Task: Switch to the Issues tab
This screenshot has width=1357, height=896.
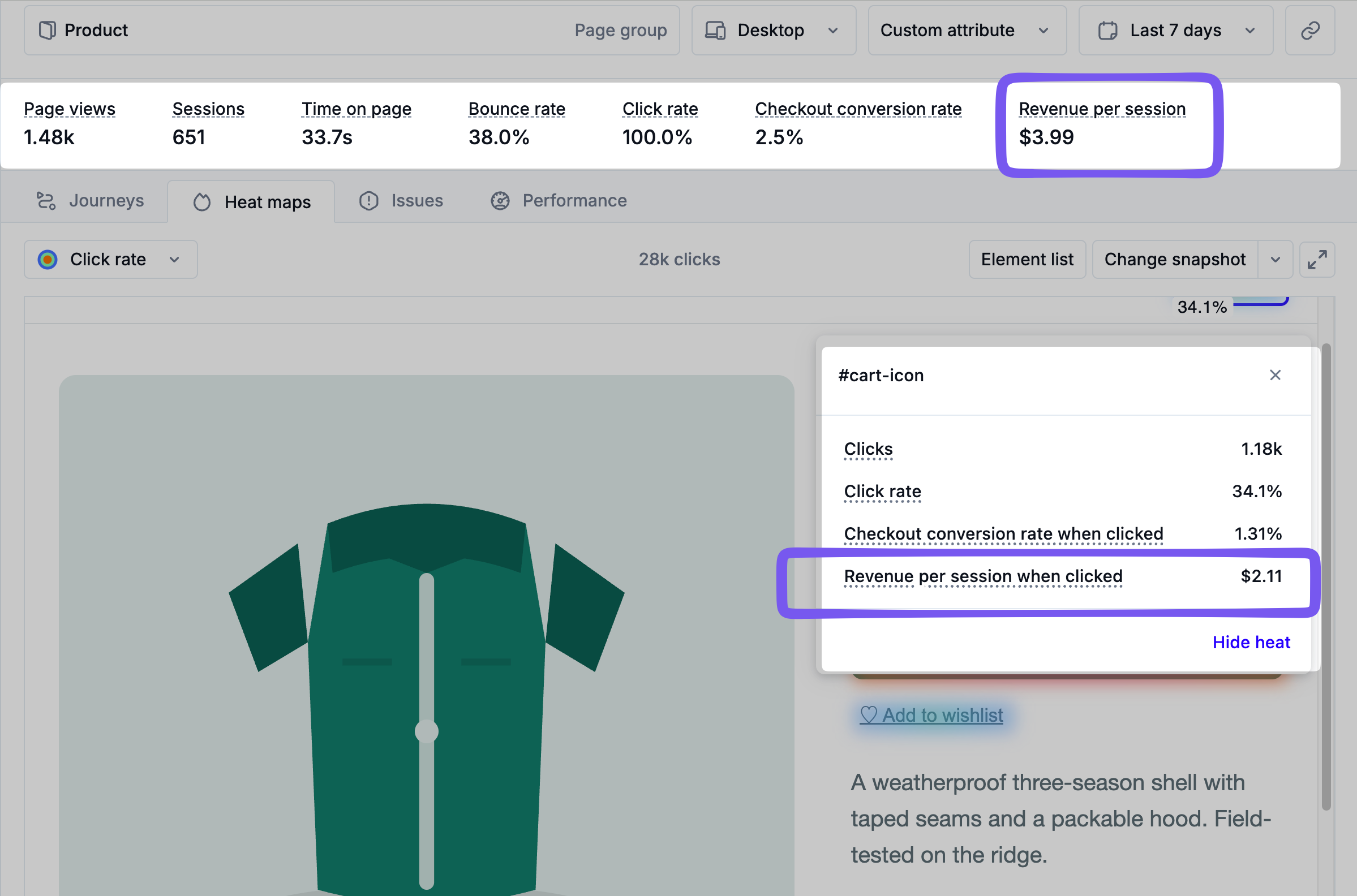Action: point(401,201)
